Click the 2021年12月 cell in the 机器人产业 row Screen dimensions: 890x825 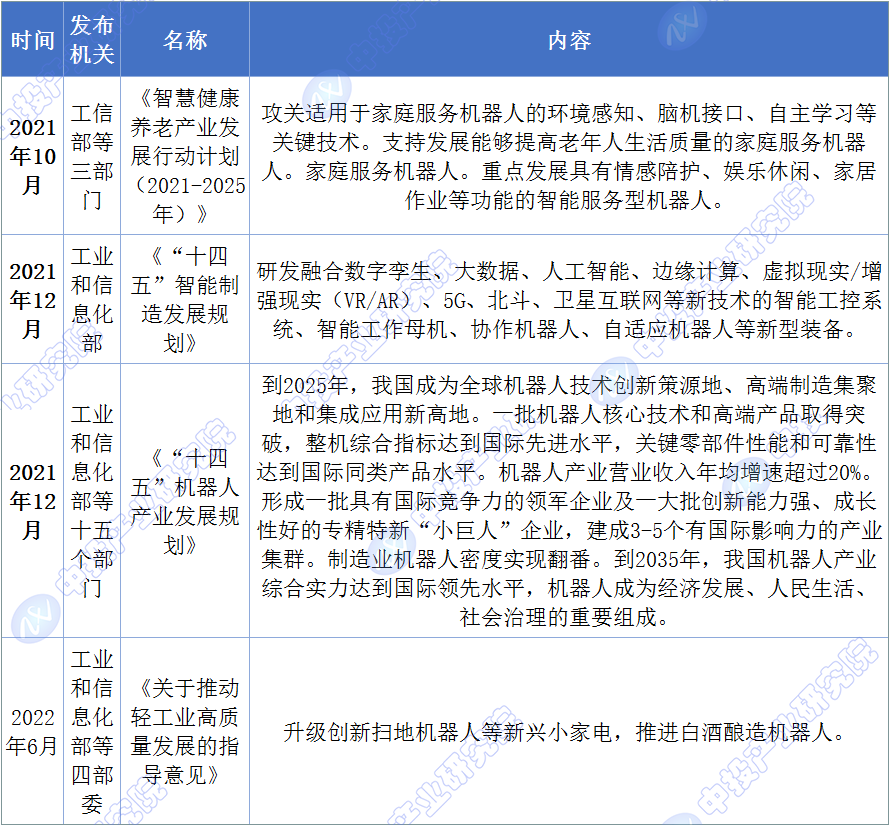click(32, 500)
